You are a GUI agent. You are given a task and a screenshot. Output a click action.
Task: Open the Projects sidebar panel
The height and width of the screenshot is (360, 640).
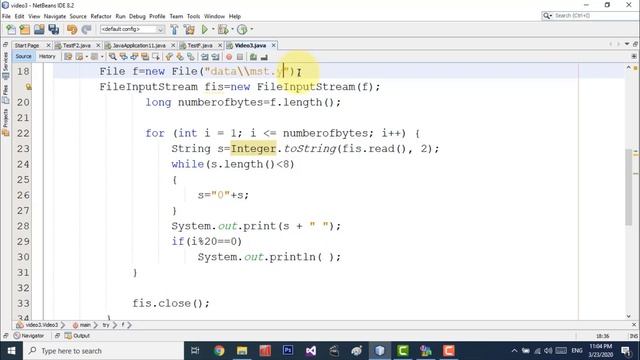[5, 122]
